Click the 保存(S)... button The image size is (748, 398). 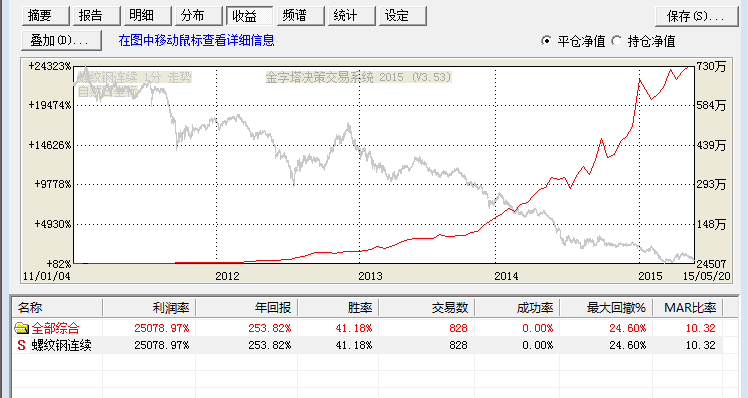pyautogui.click(x=696, y=16)
